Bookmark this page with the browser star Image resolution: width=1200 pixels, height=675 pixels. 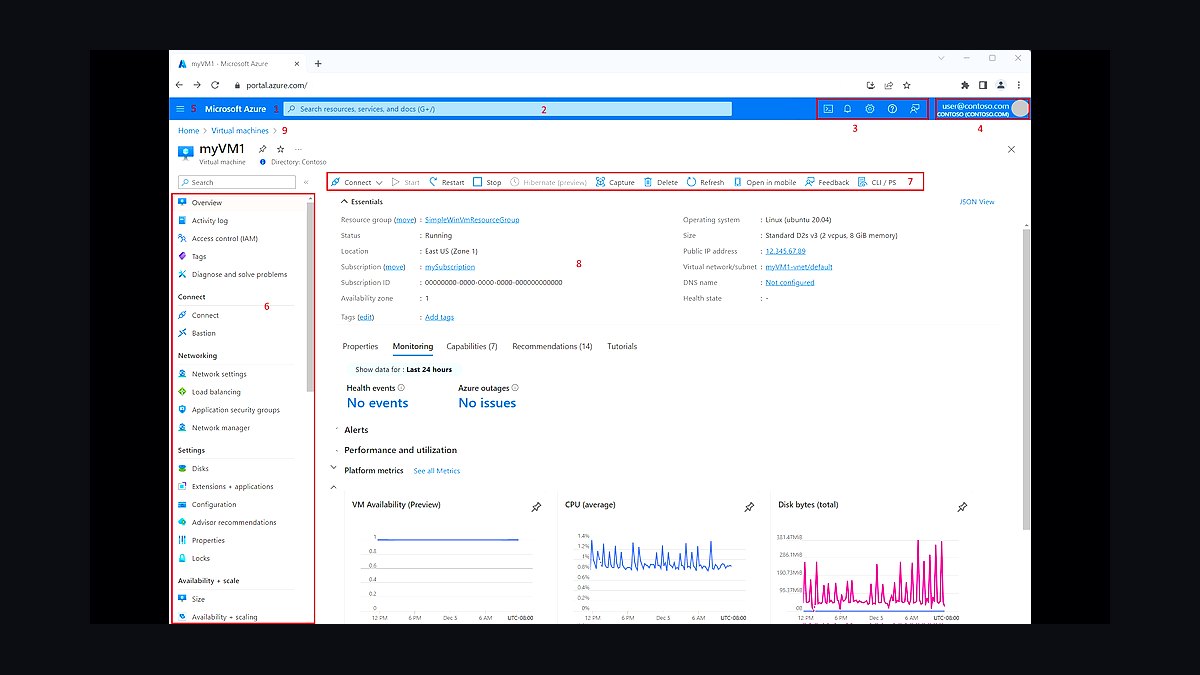[907, 86]
